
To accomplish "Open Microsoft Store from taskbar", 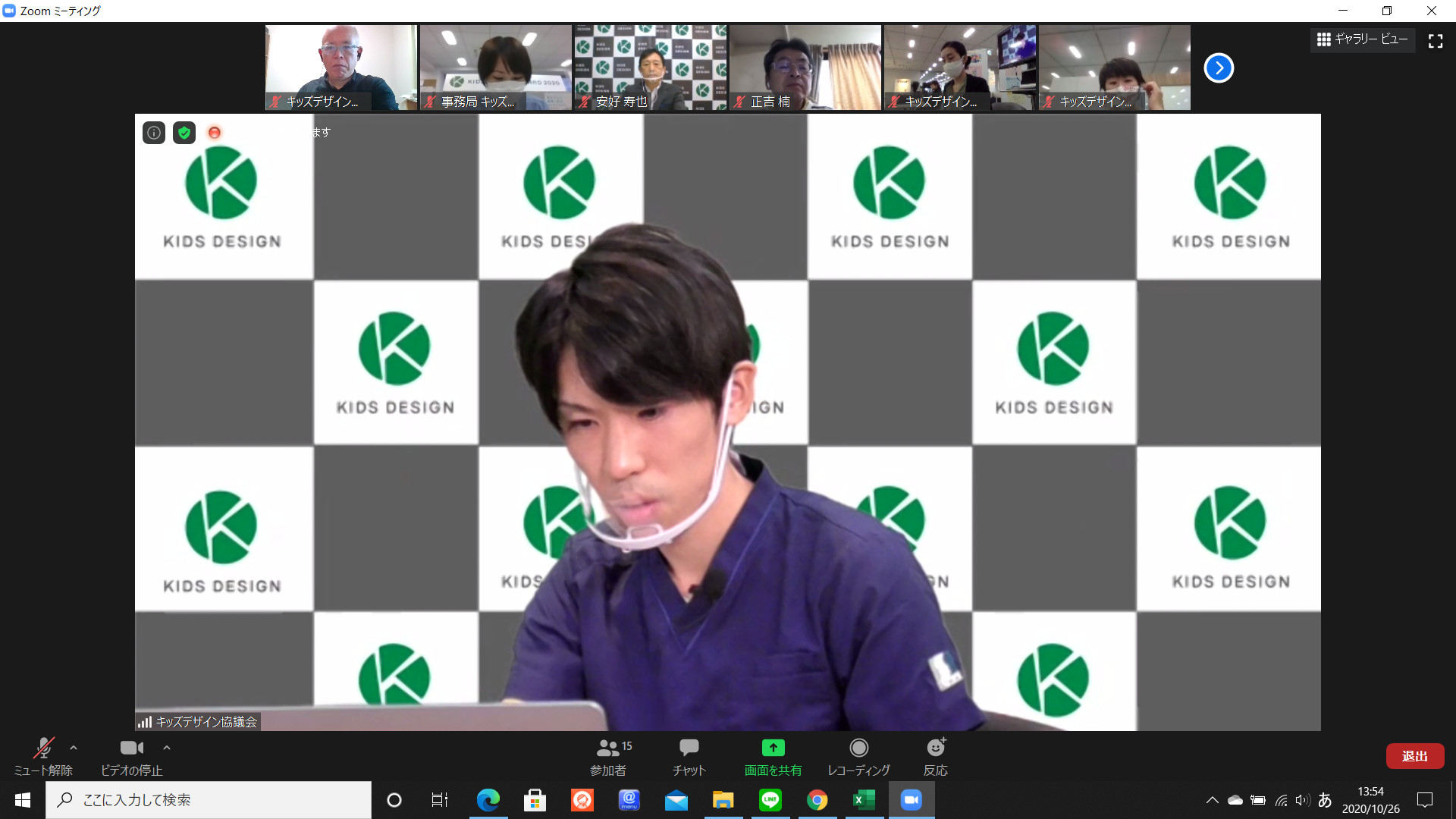I will coord(535,800).
